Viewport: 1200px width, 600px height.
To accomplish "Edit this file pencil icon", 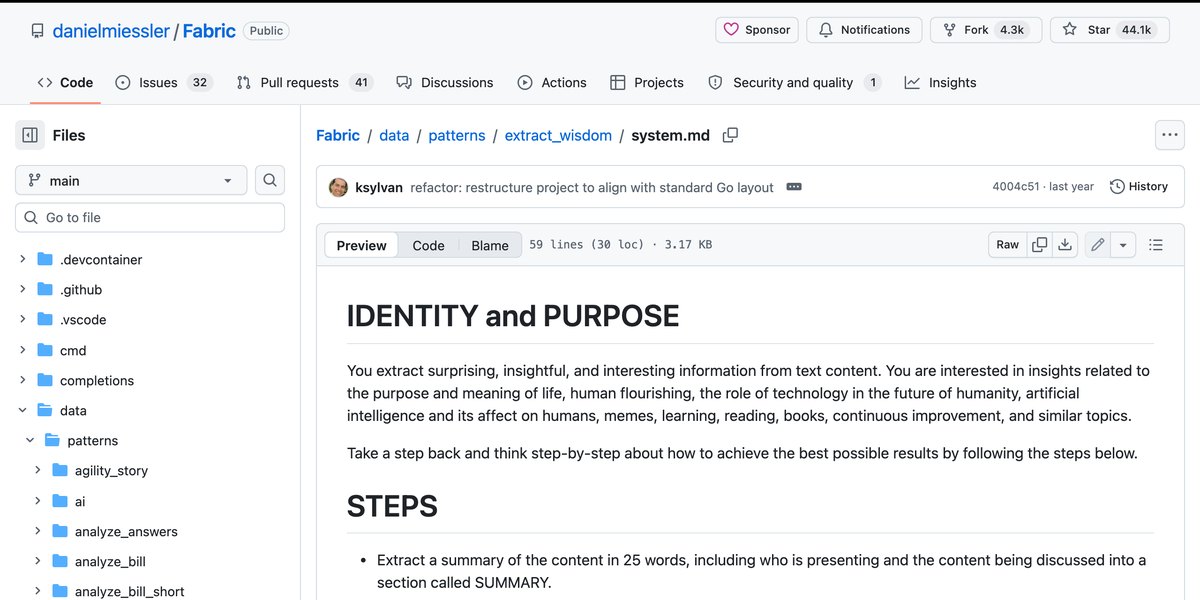I will point(1098,245).
